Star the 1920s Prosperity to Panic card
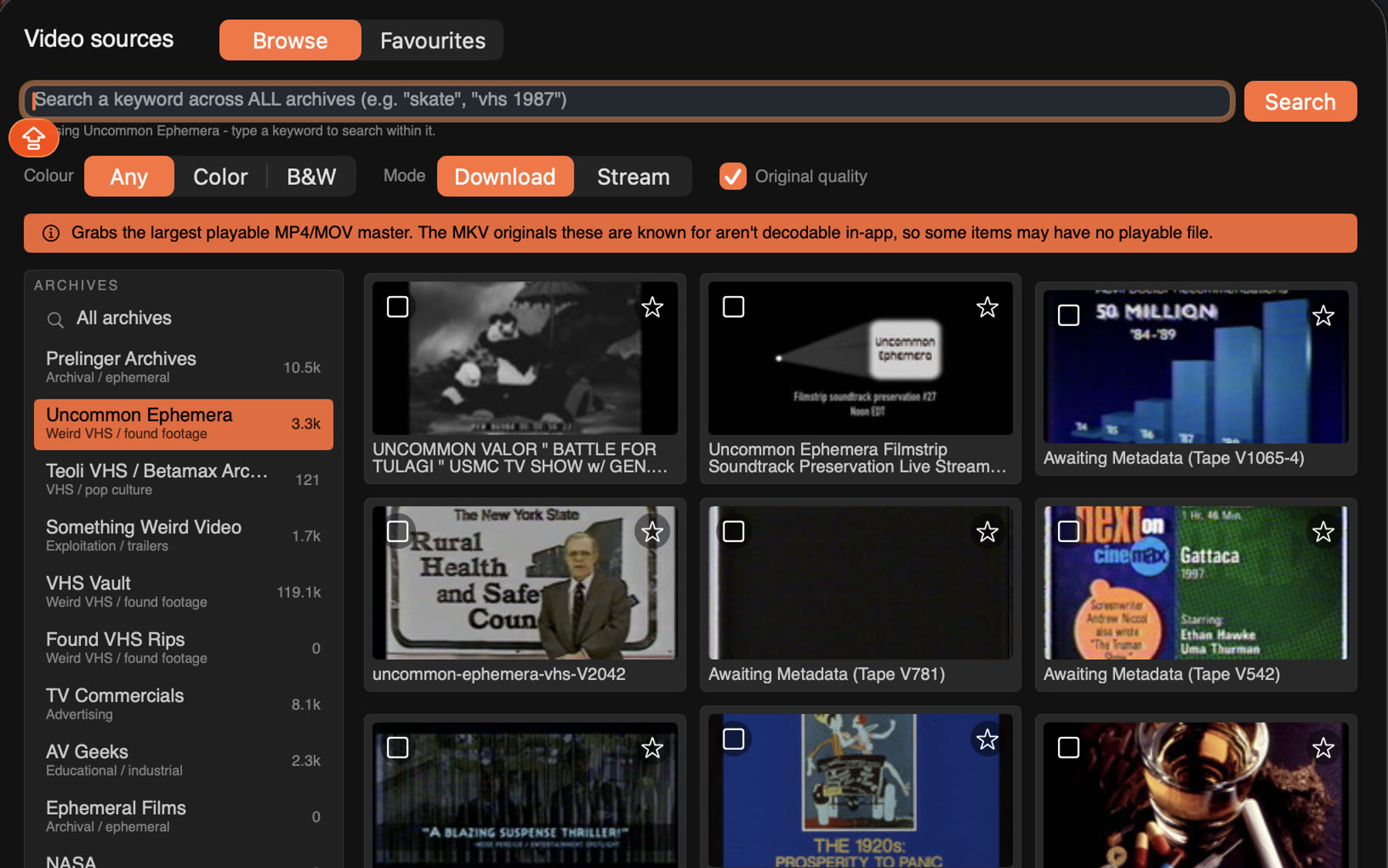1388x868 pixels. (x=987, y=740)
